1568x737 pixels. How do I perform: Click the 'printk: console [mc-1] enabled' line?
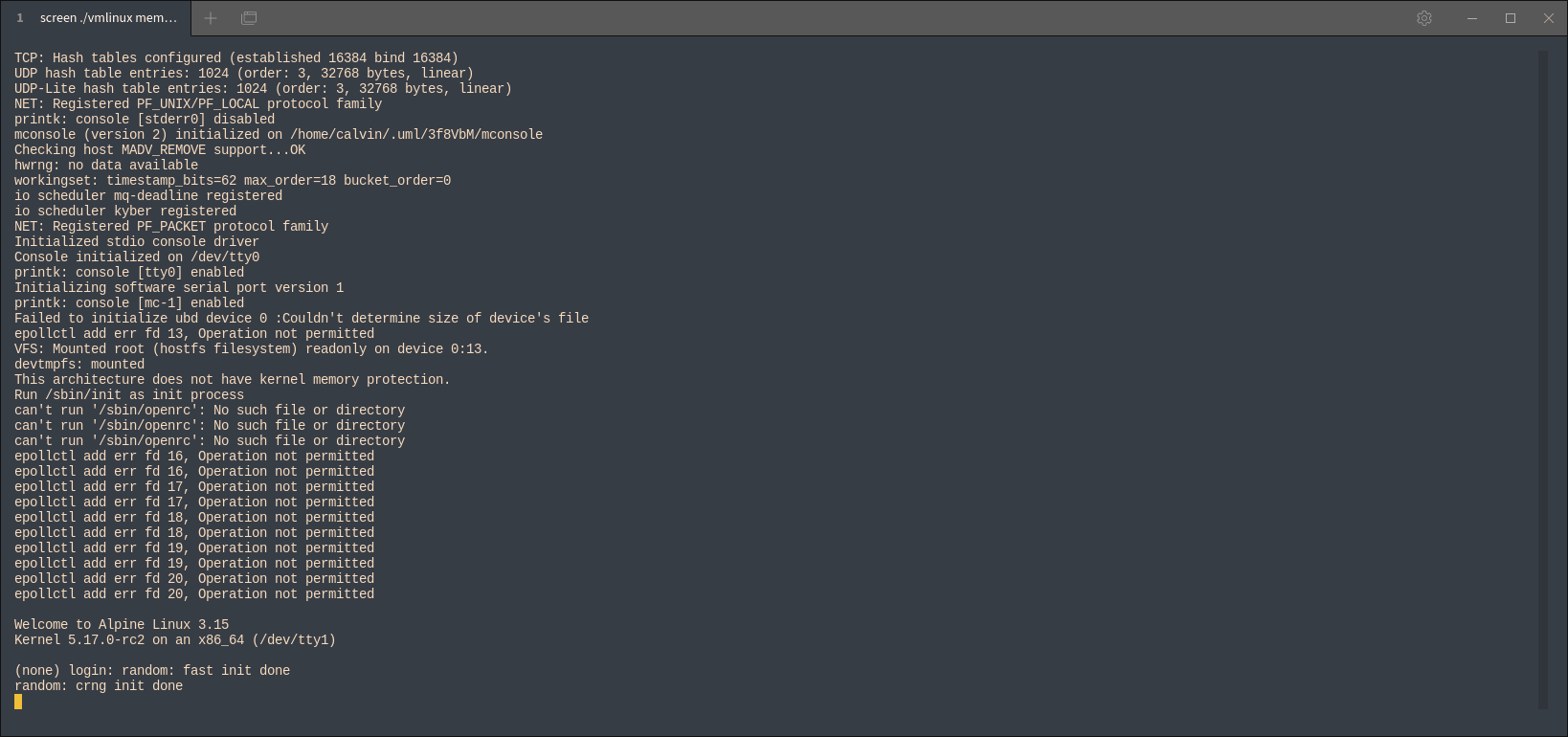pyautogui.click(x=129, y=302)
